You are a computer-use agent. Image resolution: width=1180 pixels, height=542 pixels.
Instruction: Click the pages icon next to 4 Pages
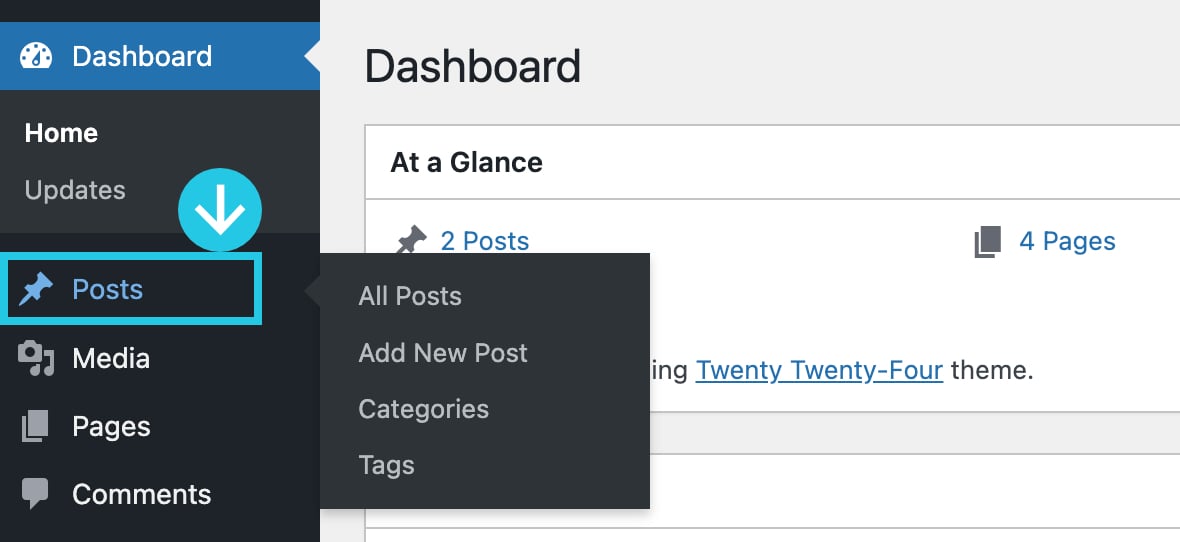coord(987,242)
